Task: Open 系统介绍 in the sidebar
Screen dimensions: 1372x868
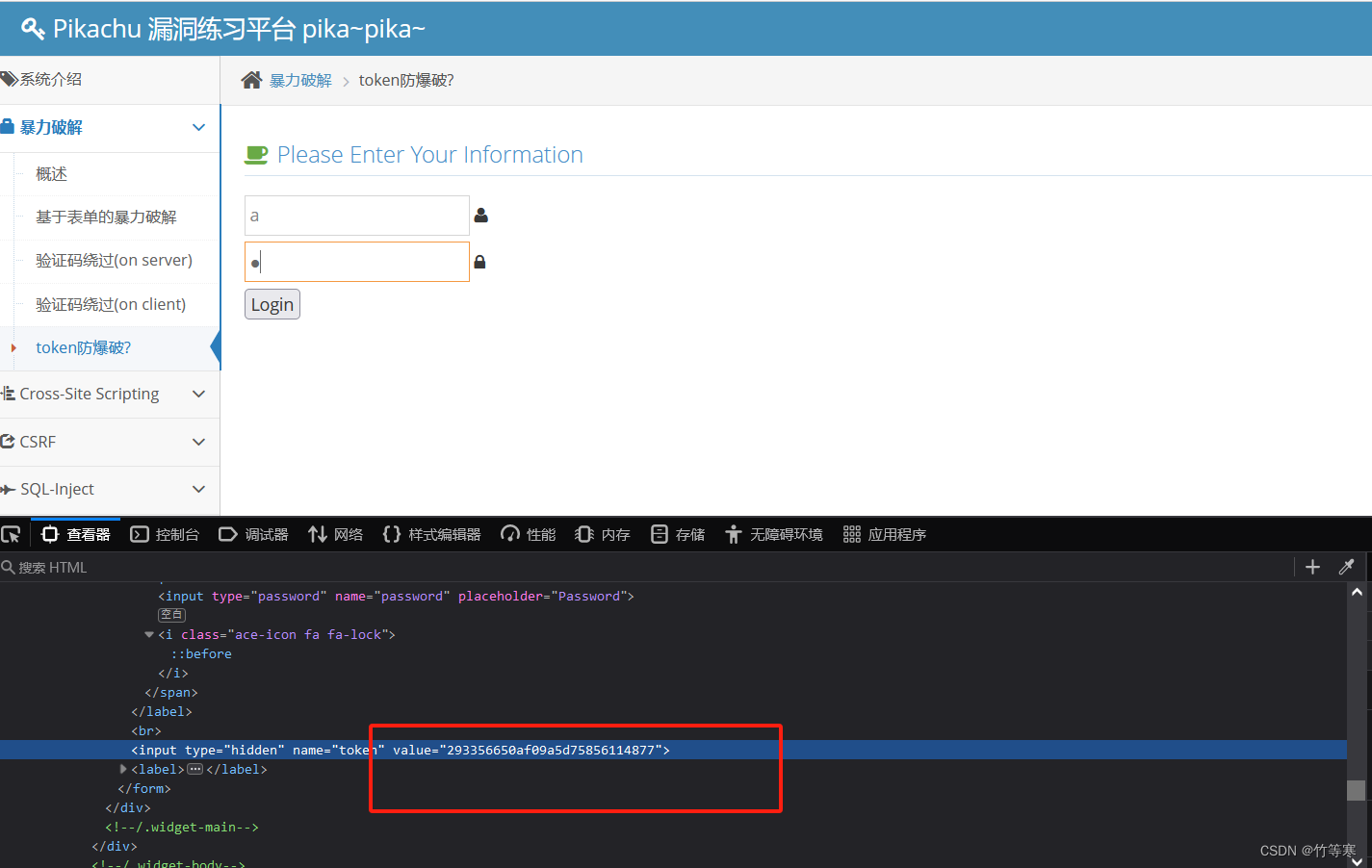Action: (110, 79)
